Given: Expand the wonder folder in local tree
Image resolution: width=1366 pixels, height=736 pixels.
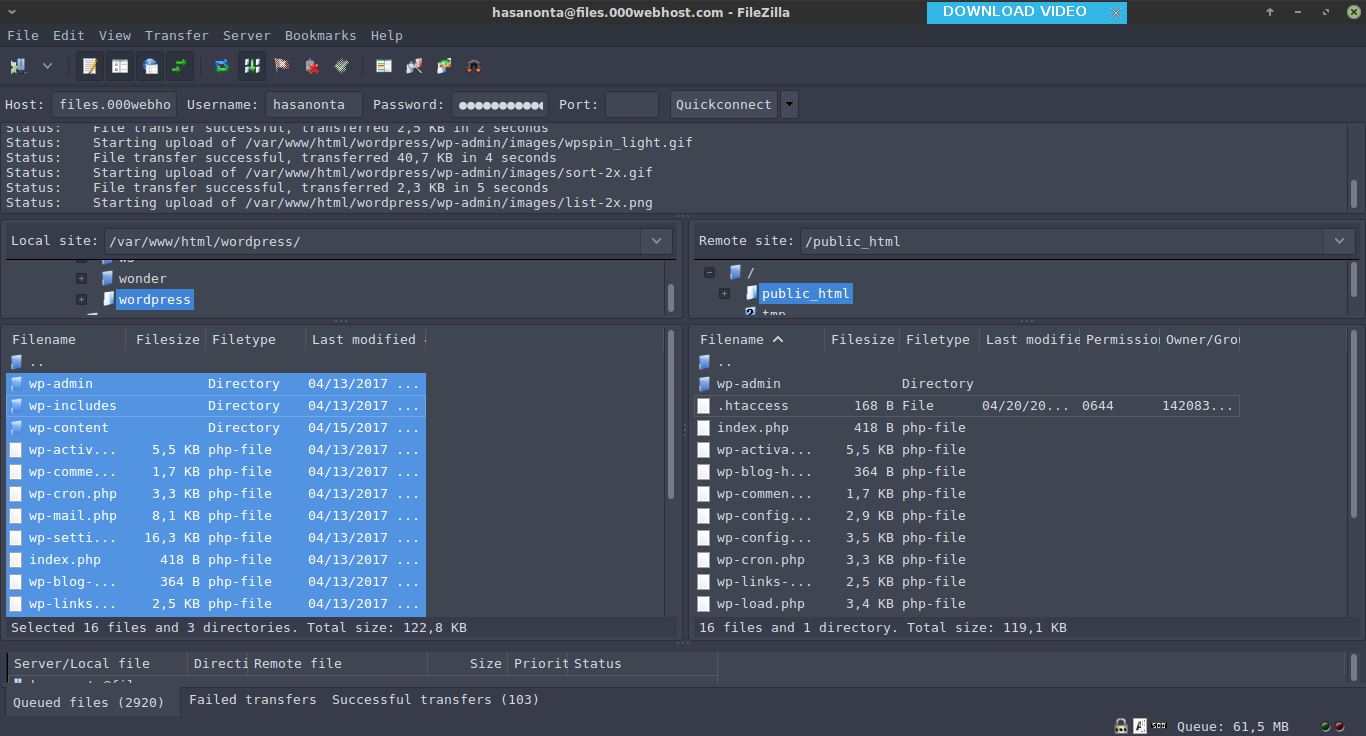Looking at the screenshot, I should [x=82, y=278].
